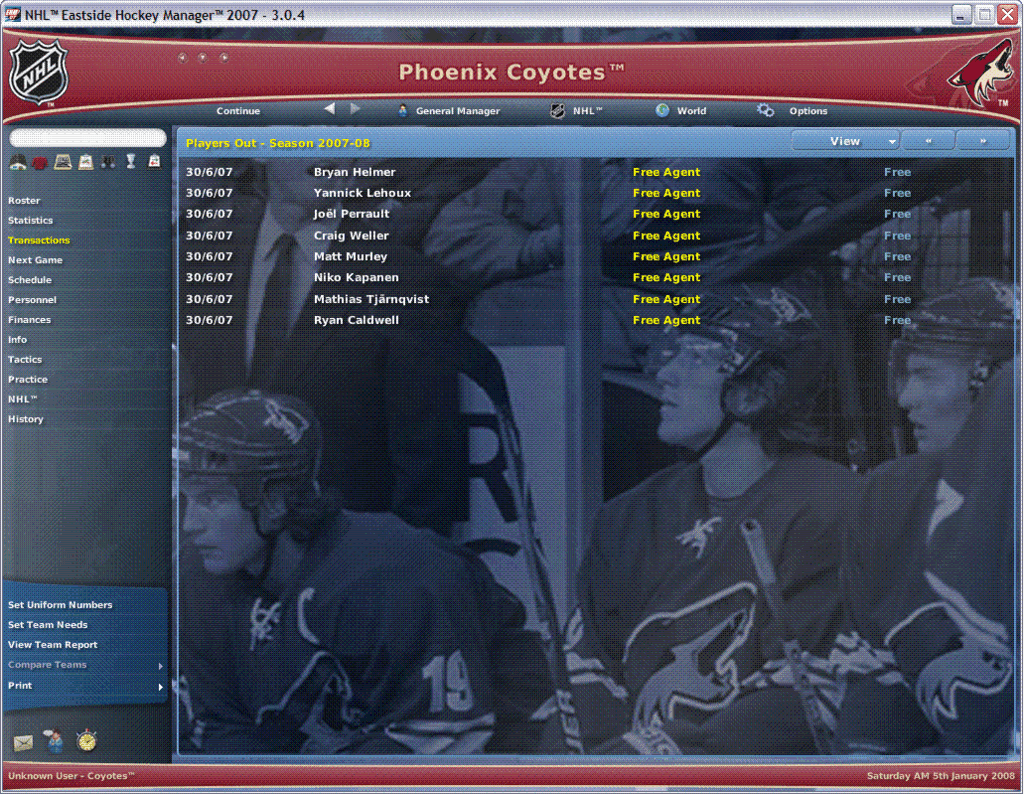Click Set Team Needs
The width and height of the screenshot is (1024, 794).
click(x=48, y=625)
